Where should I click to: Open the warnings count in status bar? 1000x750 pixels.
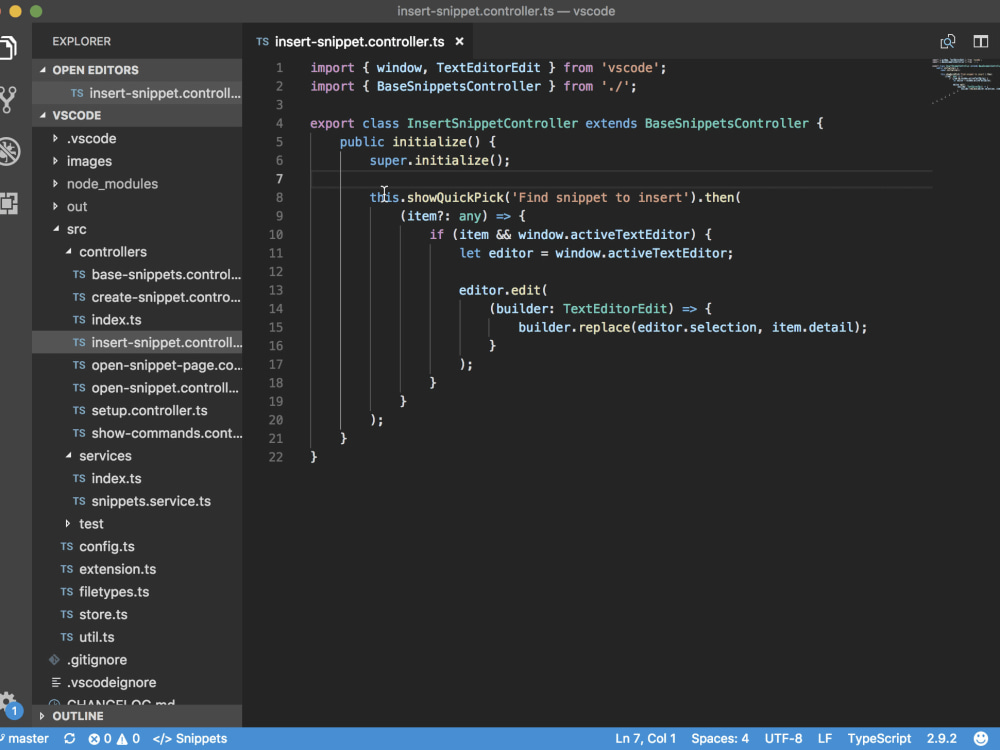coord(128,739)
